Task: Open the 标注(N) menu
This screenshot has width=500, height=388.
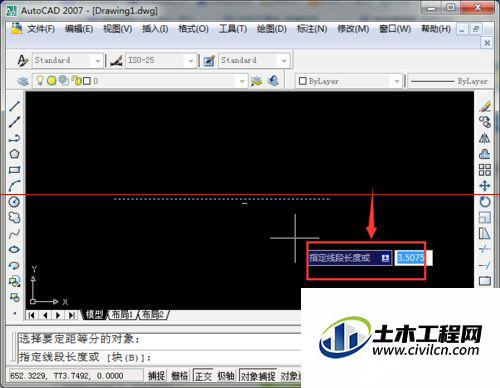Action: 312,29
